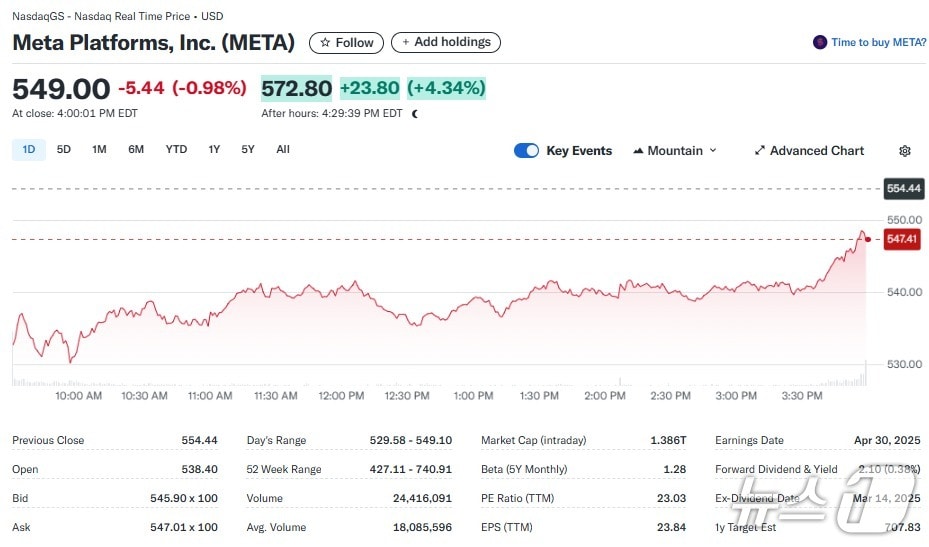This screenshot has width=929, height=547.
Task: Select the All time range
Action: (x=283, y=150)
